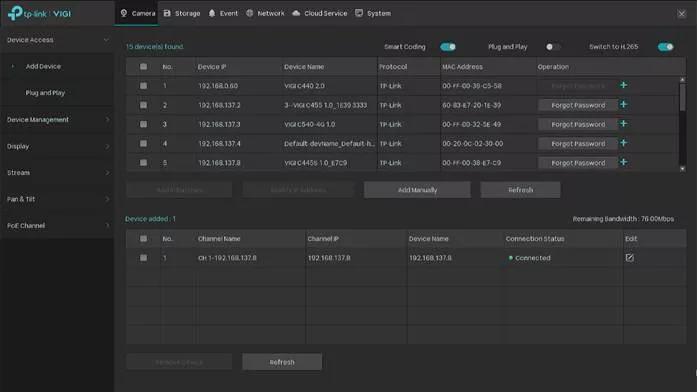The height and width of the screenshot is (392, 697).
Task: Add device 192.168.137.2 with plus icon
Action: 624,104
